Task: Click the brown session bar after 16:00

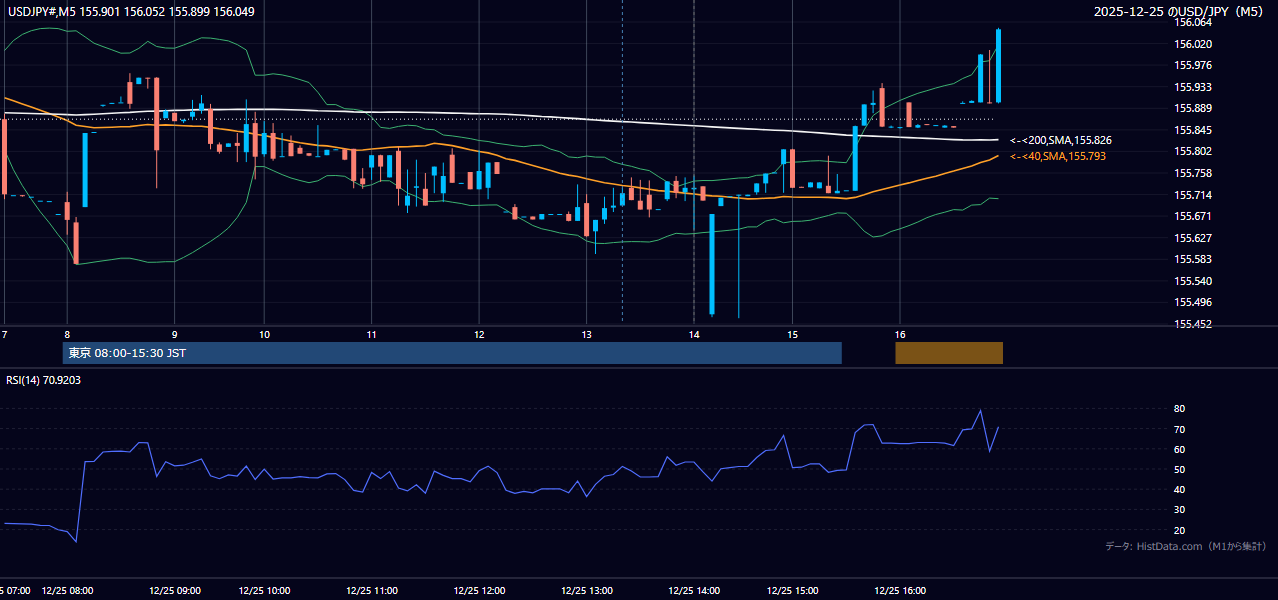Action: click(x=949, y=353)
